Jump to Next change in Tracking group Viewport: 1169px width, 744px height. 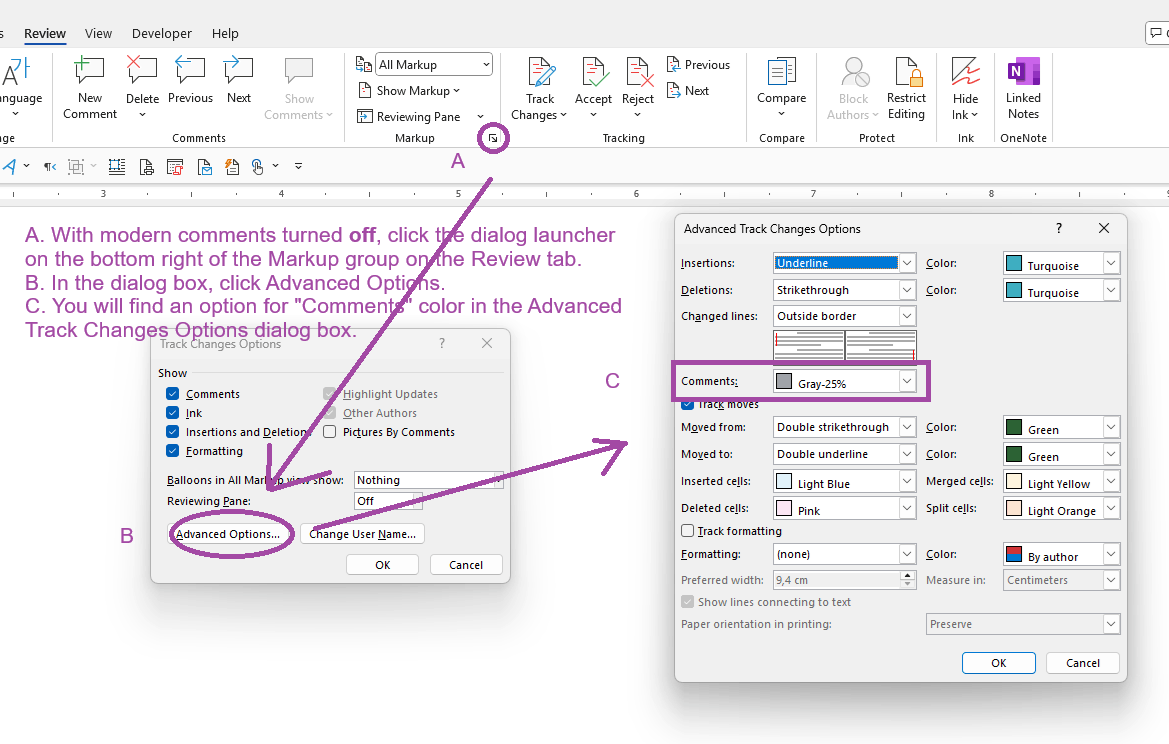click(x=687, y=90)
